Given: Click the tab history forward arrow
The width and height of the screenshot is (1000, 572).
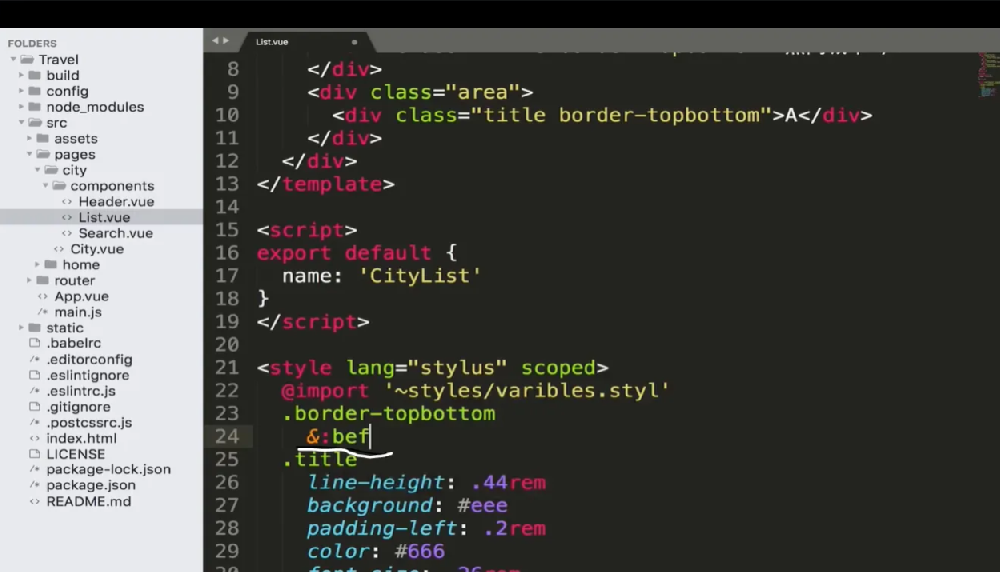Looking at the screenshot, I should coord(226,41).
